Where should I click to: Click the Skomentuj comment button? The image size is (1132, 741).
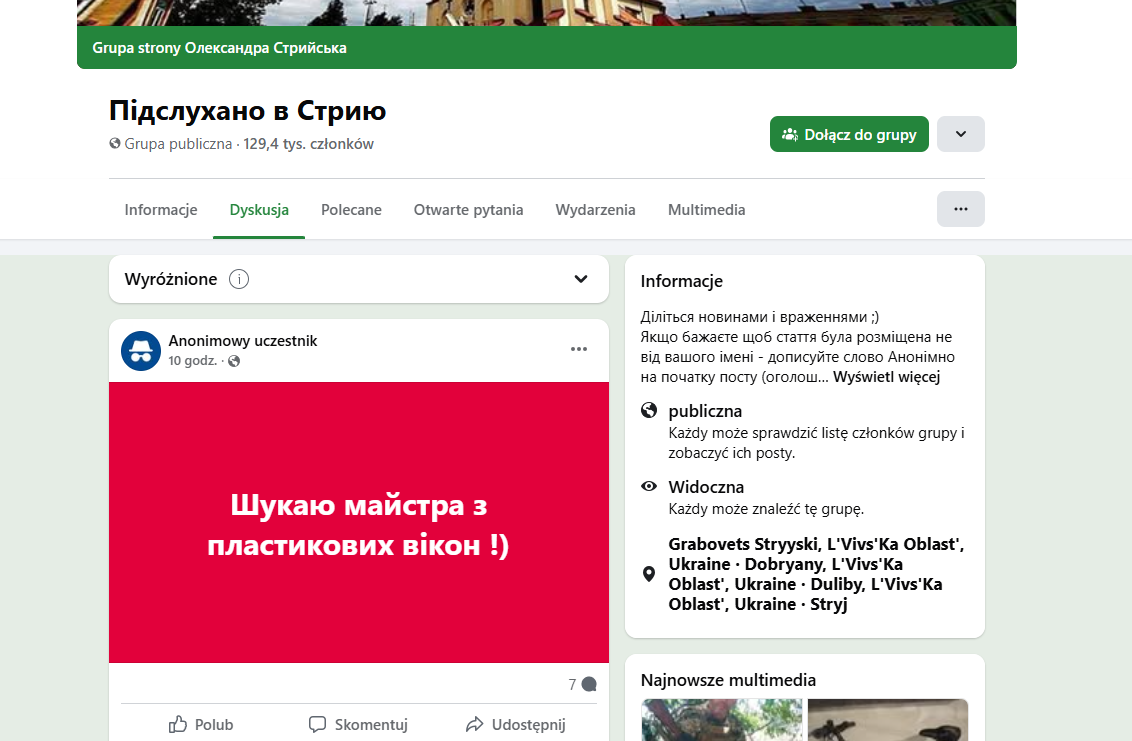tap(358, 725)
